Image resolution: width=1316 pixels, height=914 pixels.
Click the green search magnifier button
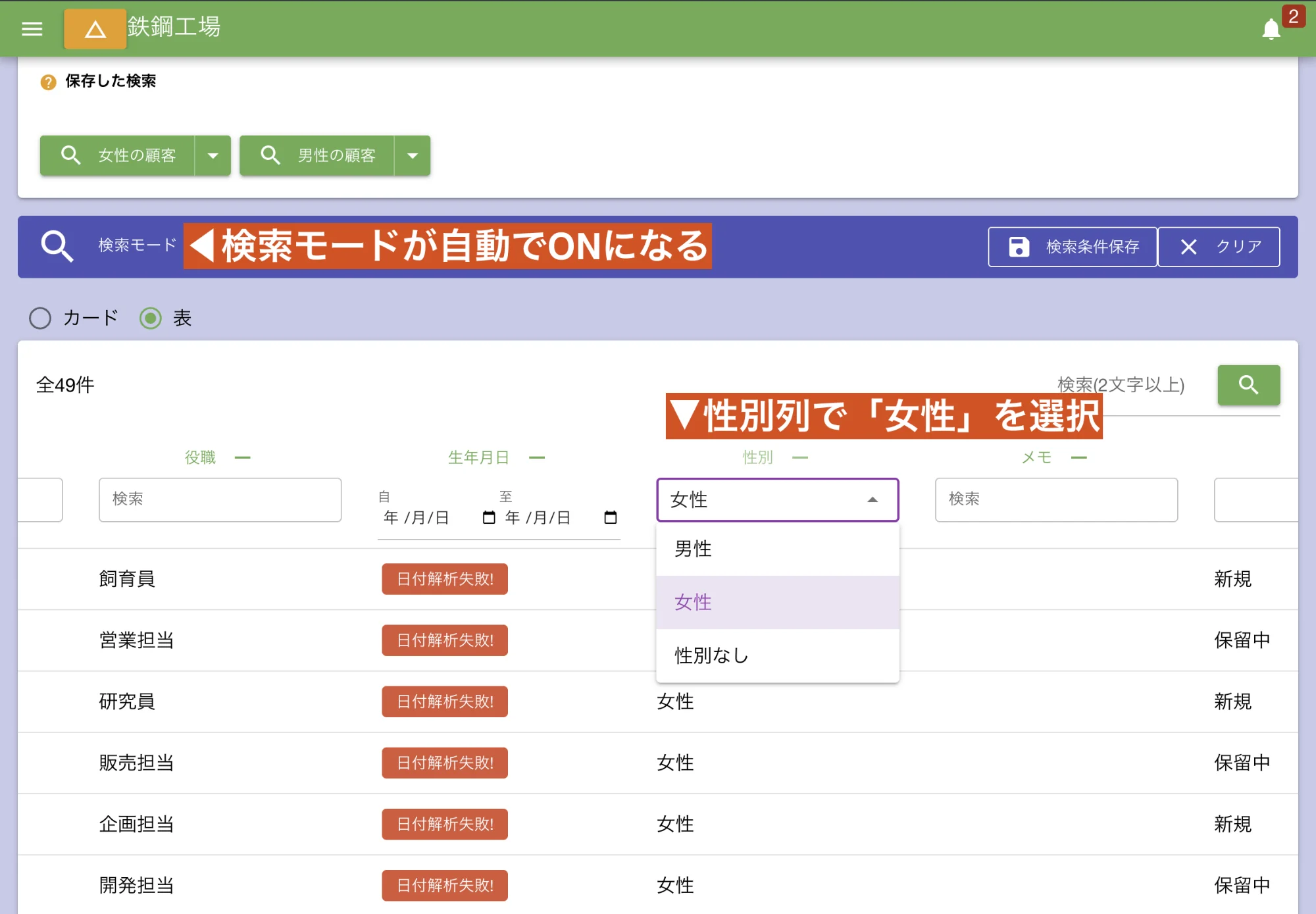coord(1248,385)
